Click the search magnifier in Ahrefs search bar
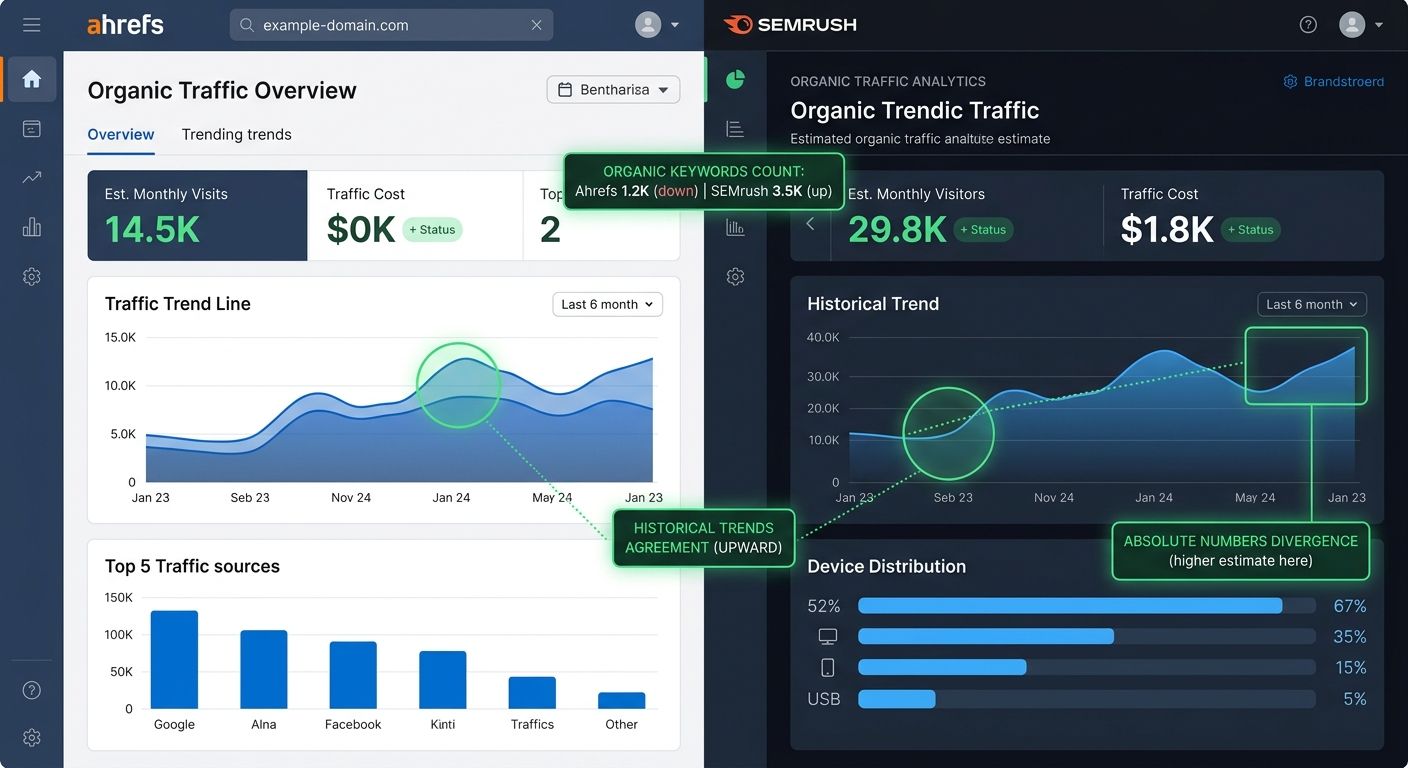 [247, 25]
